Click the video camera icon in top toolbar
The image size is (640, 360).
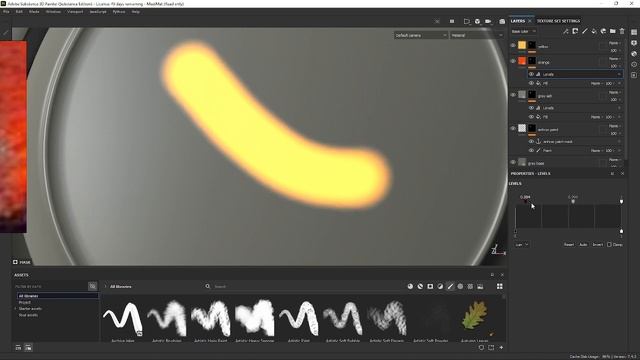point(488,21)
